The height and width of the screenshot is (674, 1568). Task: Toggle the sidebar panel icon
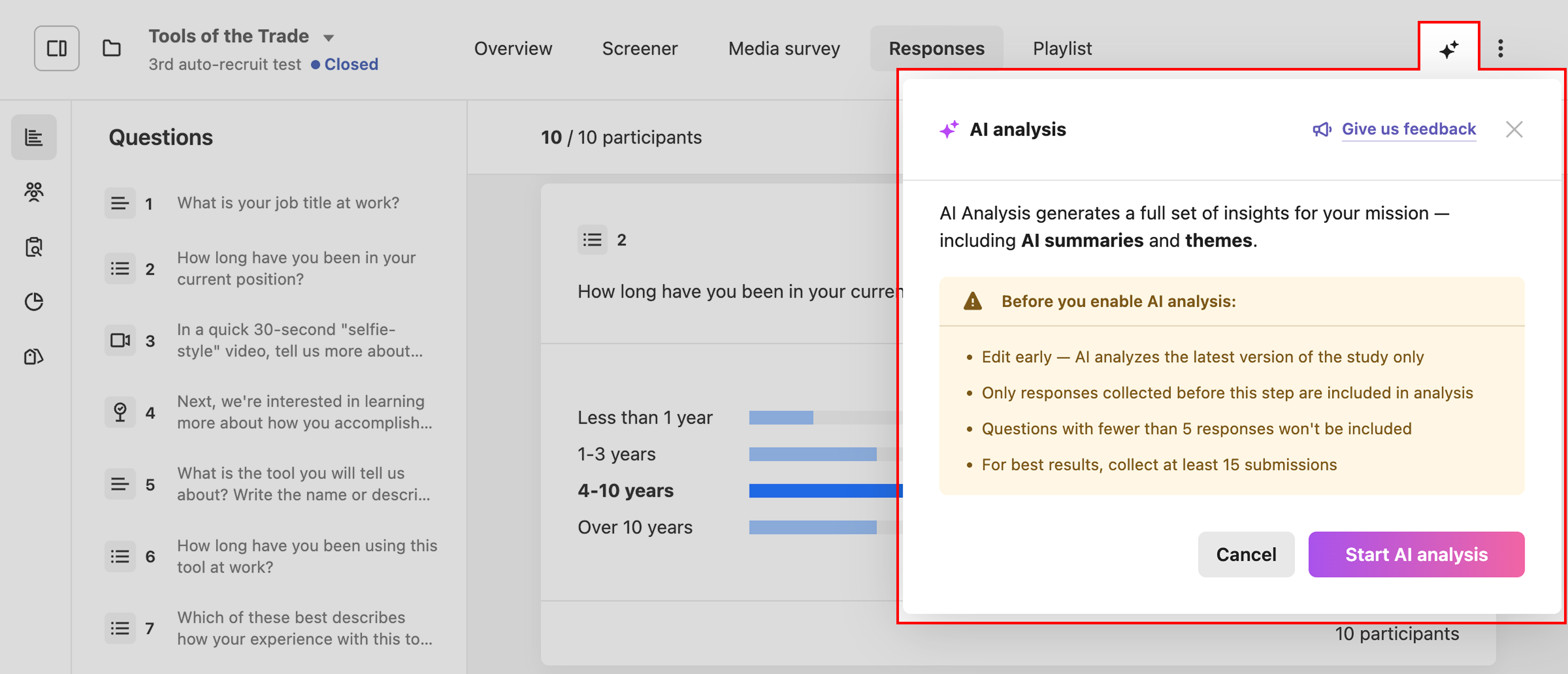tap(56, 48)
